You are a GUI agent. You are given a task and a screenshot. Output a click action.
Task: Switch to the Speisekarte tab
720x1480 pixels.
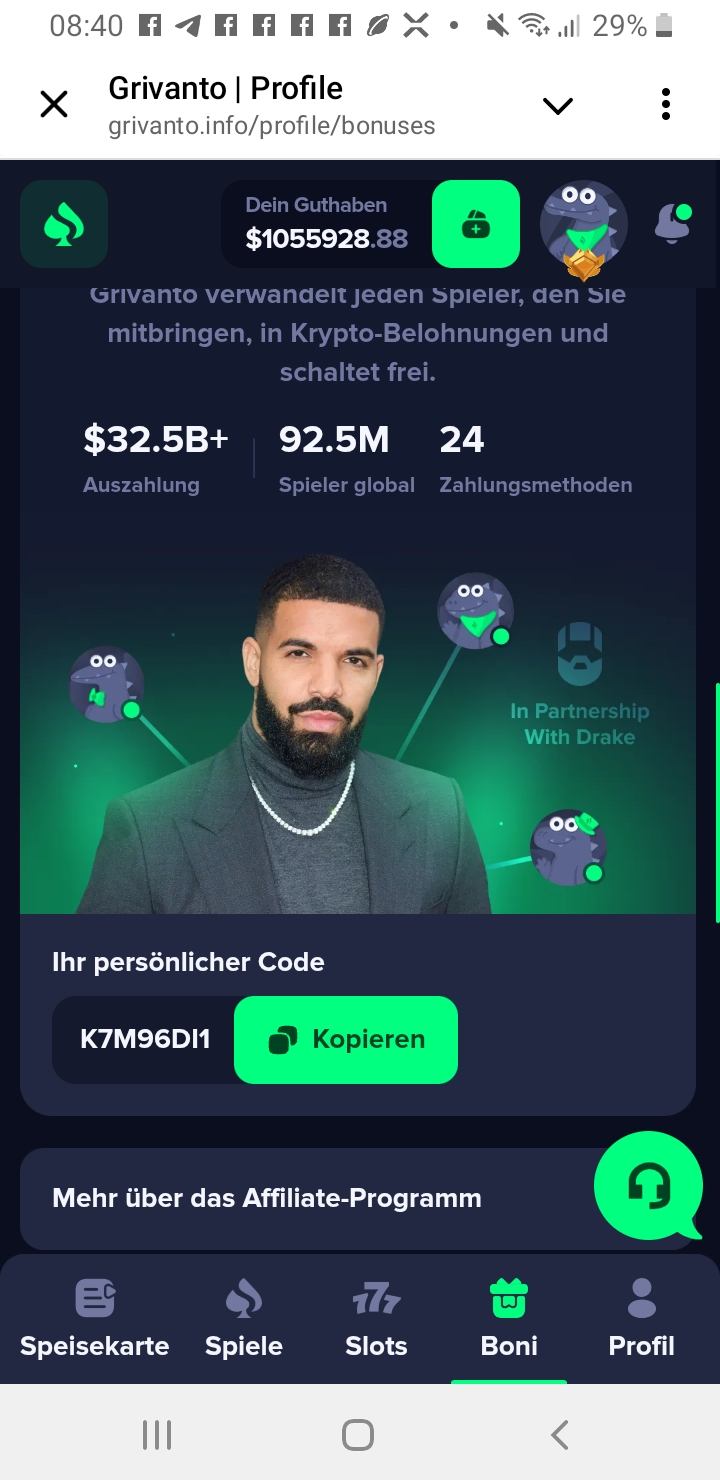[95, 1318]
